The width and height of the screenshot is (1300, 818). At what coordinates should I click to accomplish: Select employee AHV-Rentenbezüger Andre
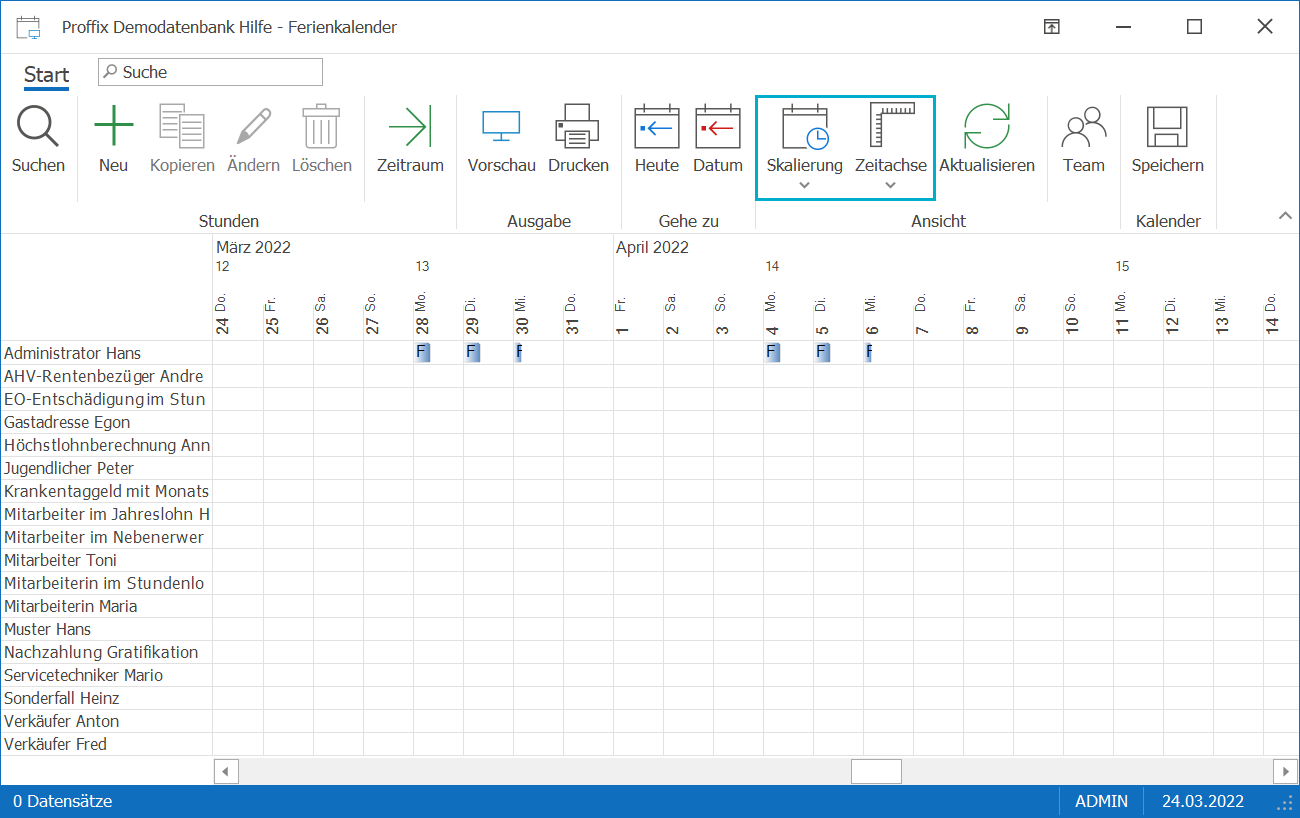(104, 376)
